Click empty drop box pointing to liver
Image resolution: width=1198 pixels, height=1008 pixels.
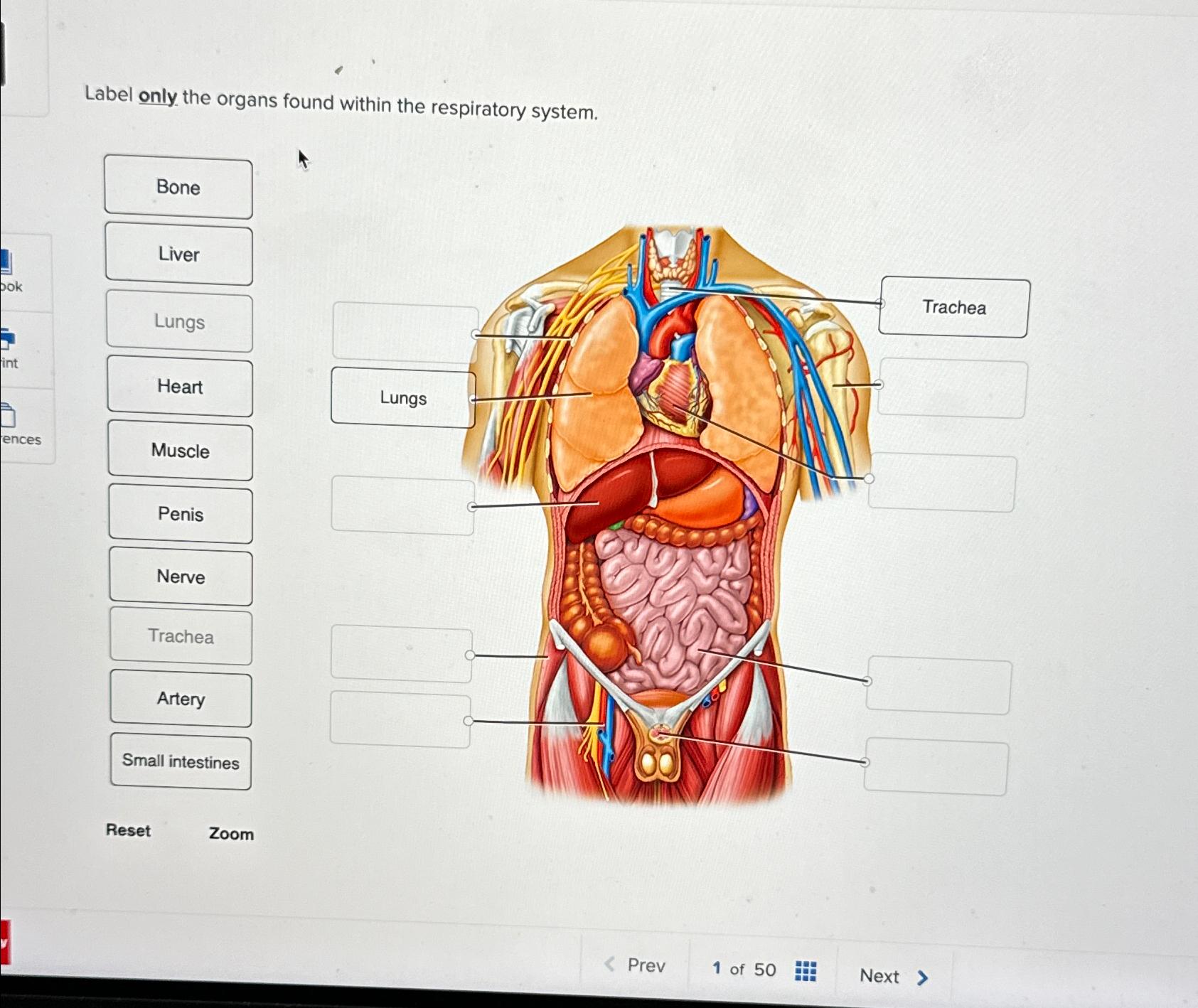(x=403, y=505)
